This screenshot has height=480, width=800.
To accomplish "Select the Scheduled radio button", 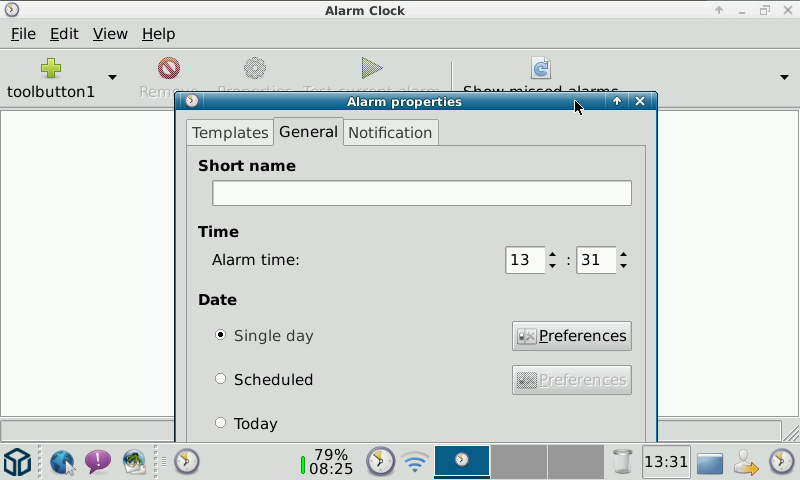I will [220, 379].
